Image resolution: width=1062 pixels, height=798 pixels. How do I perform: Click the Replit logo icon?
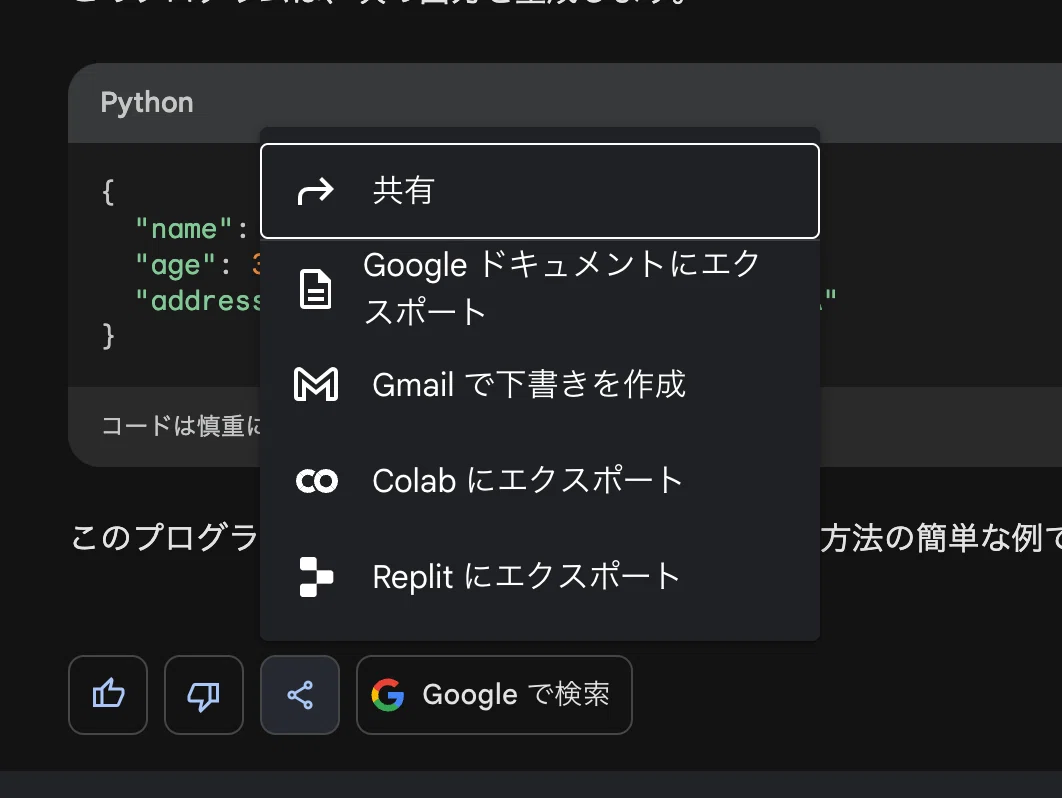pos(316,576)
